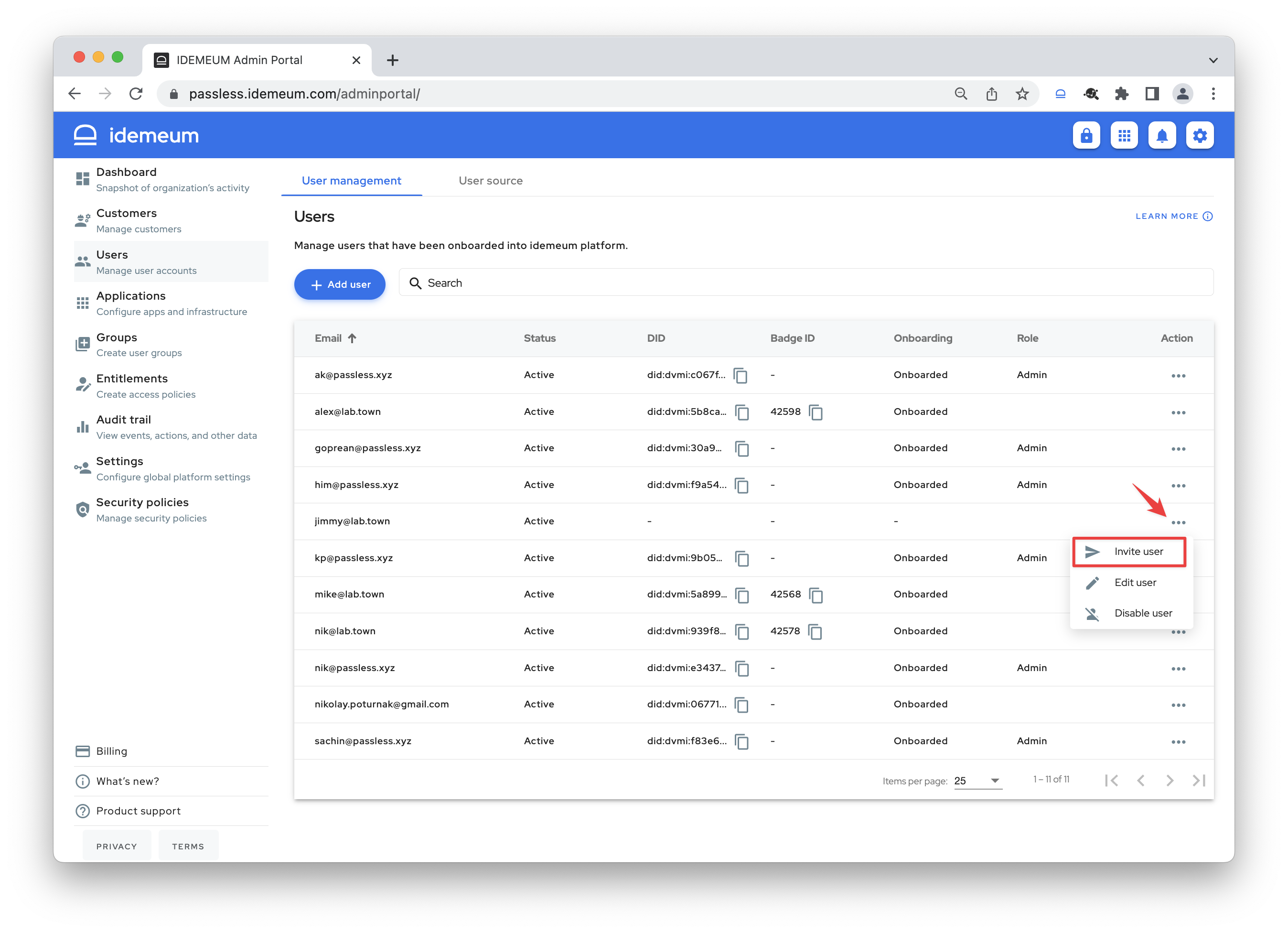Screen dimensions: 1288x933
Task: Go to last page of users
Action: 1198,780
